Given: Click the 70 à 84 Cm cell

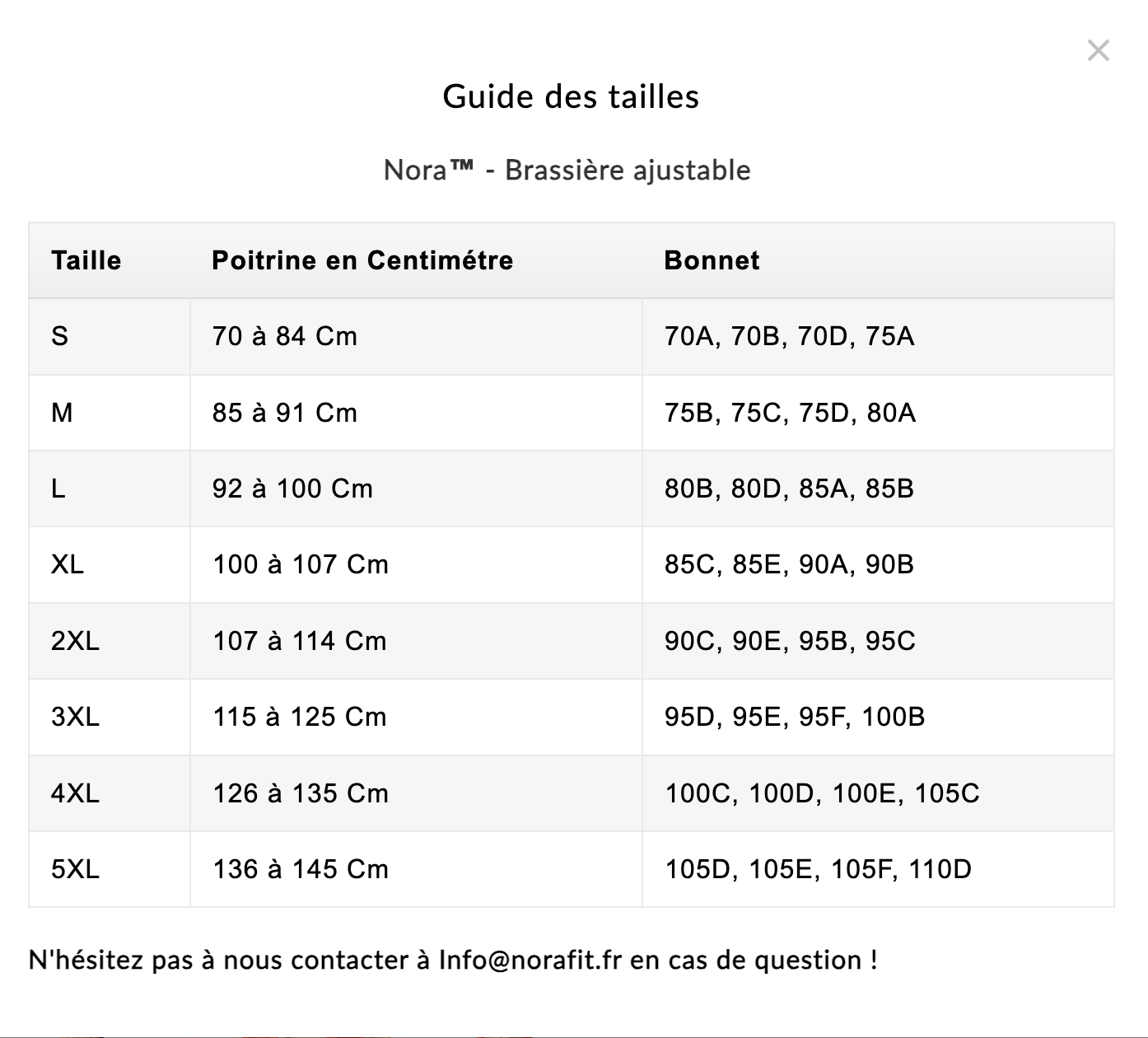Looking at the screenshot, I should [x=285, y=336].
